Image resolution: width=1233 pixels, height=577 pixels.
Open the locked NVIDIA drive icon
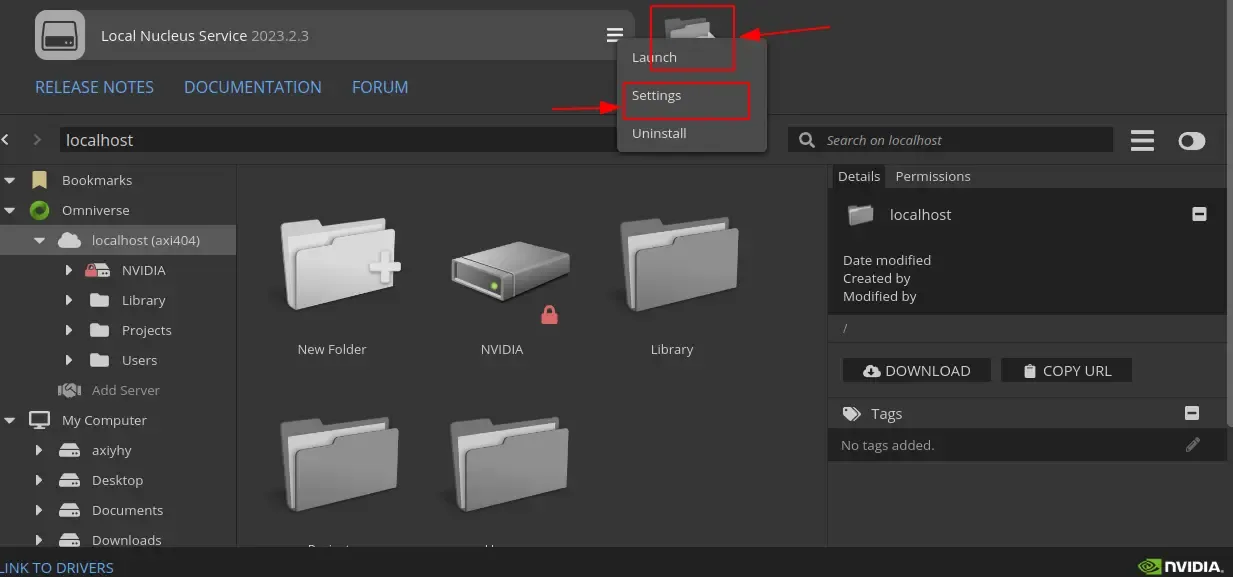pos(509,274)
